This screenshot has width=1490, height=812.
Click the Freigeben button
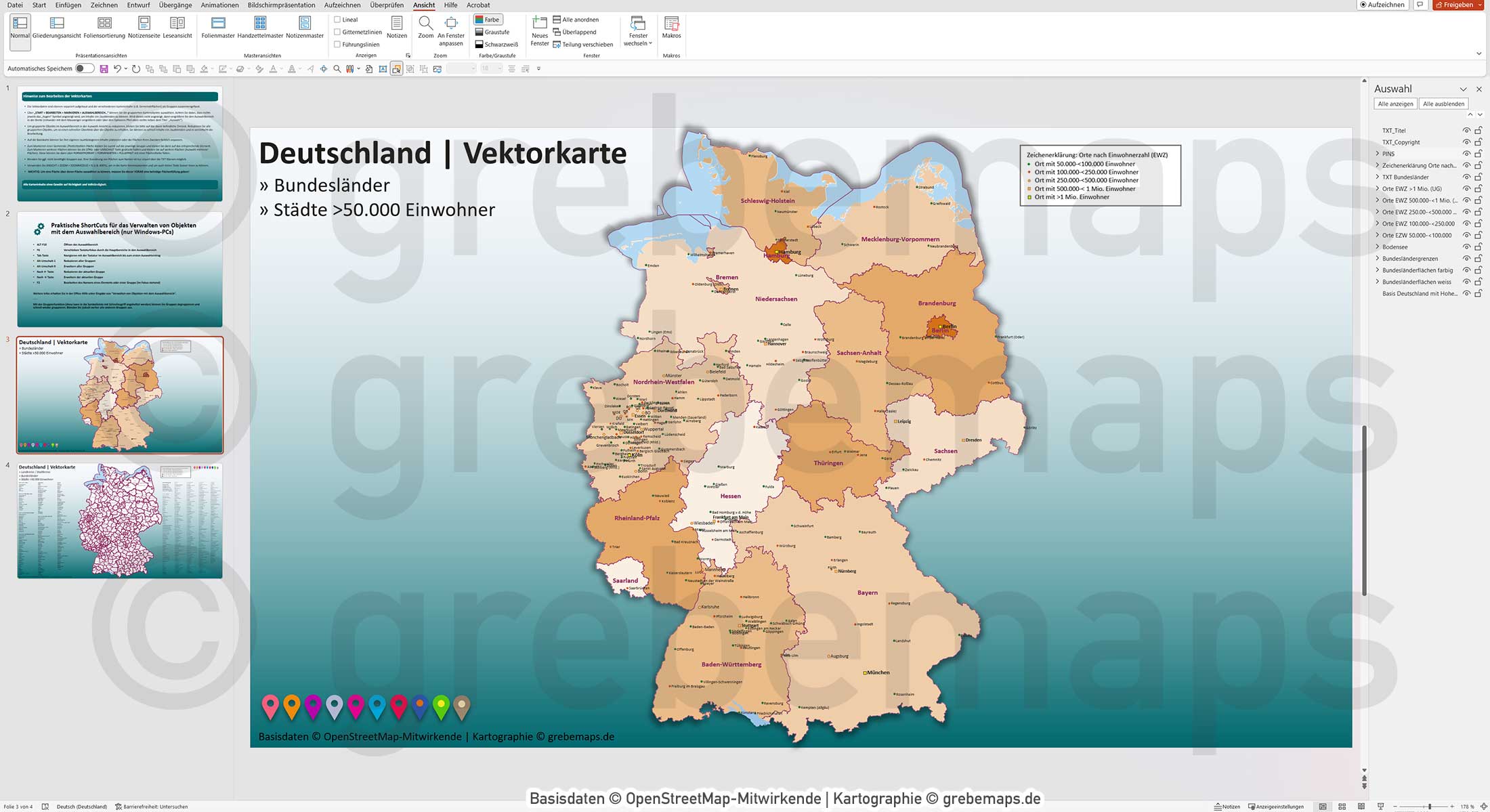(1456, 5)
